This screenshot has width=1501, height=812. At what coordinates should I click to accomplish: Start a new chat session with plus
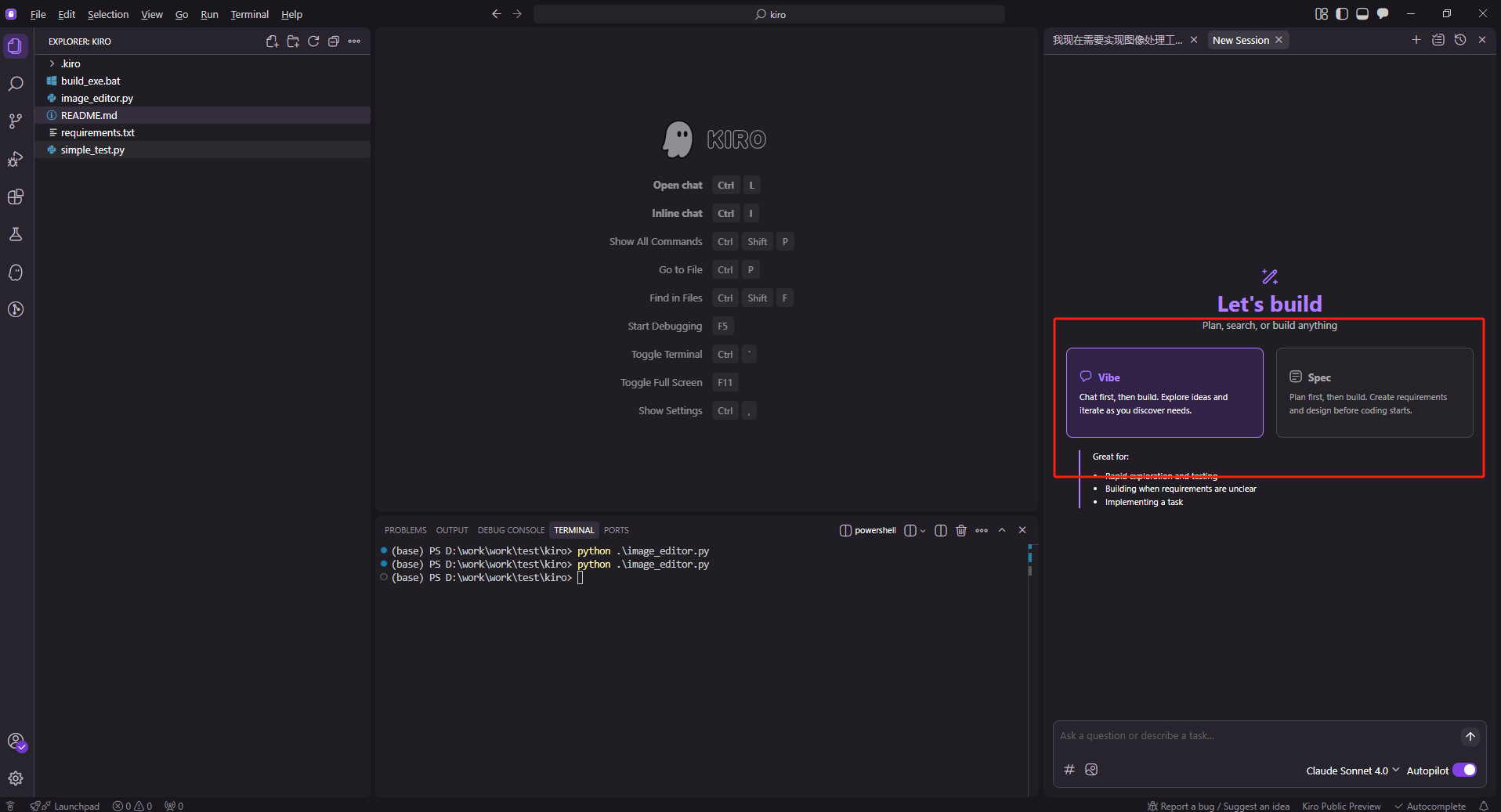1416,40
